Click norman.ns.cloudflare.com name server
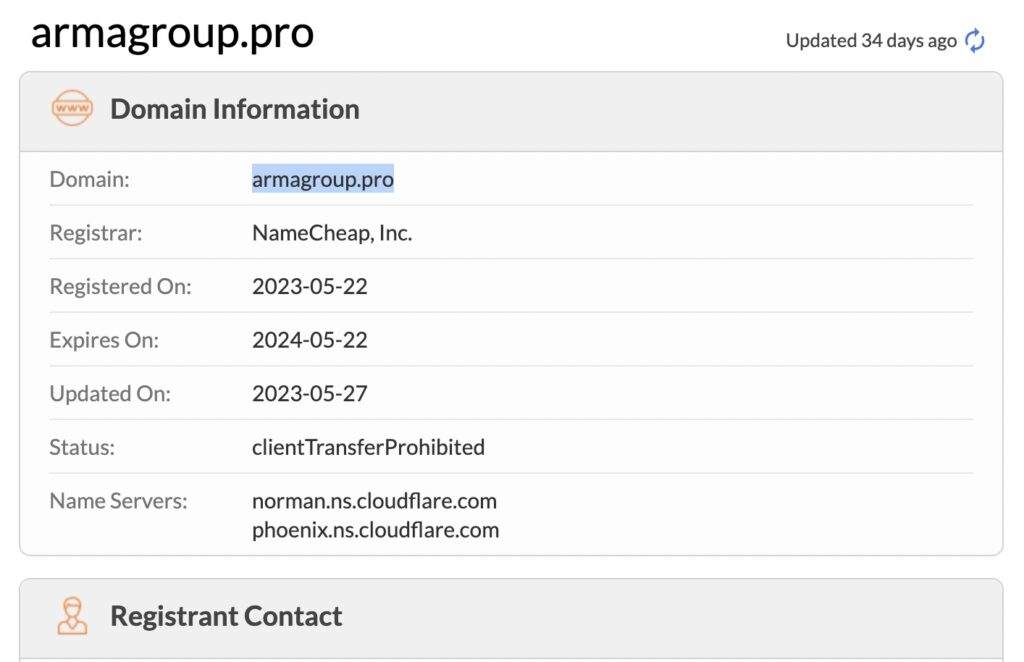 (x=374, y=501)
